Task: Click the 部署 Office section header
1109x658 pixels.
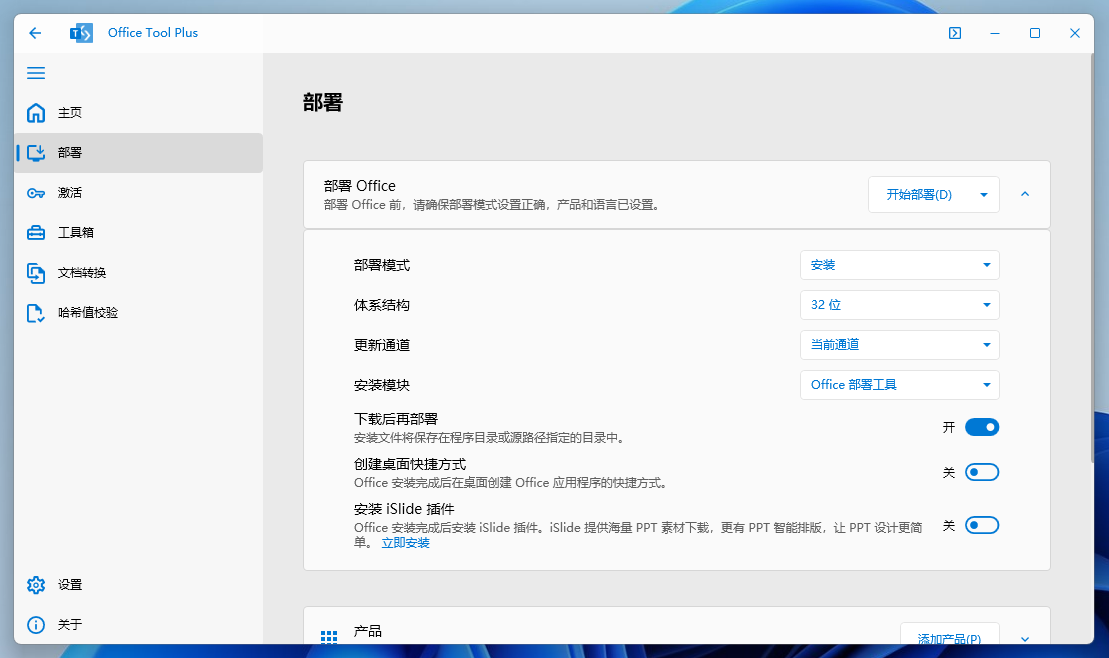Action: click(x=677, y=195)
